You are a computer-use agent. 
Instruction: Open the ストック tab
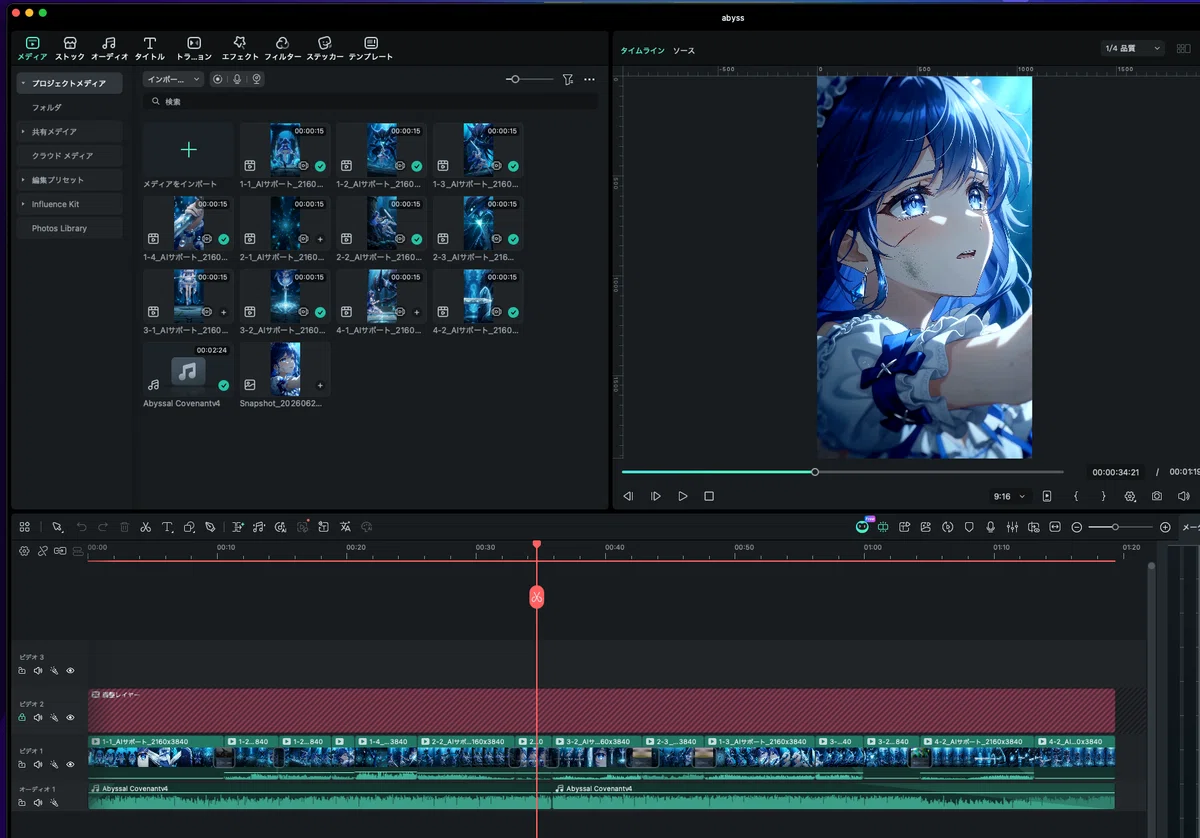tap(69, 48)
